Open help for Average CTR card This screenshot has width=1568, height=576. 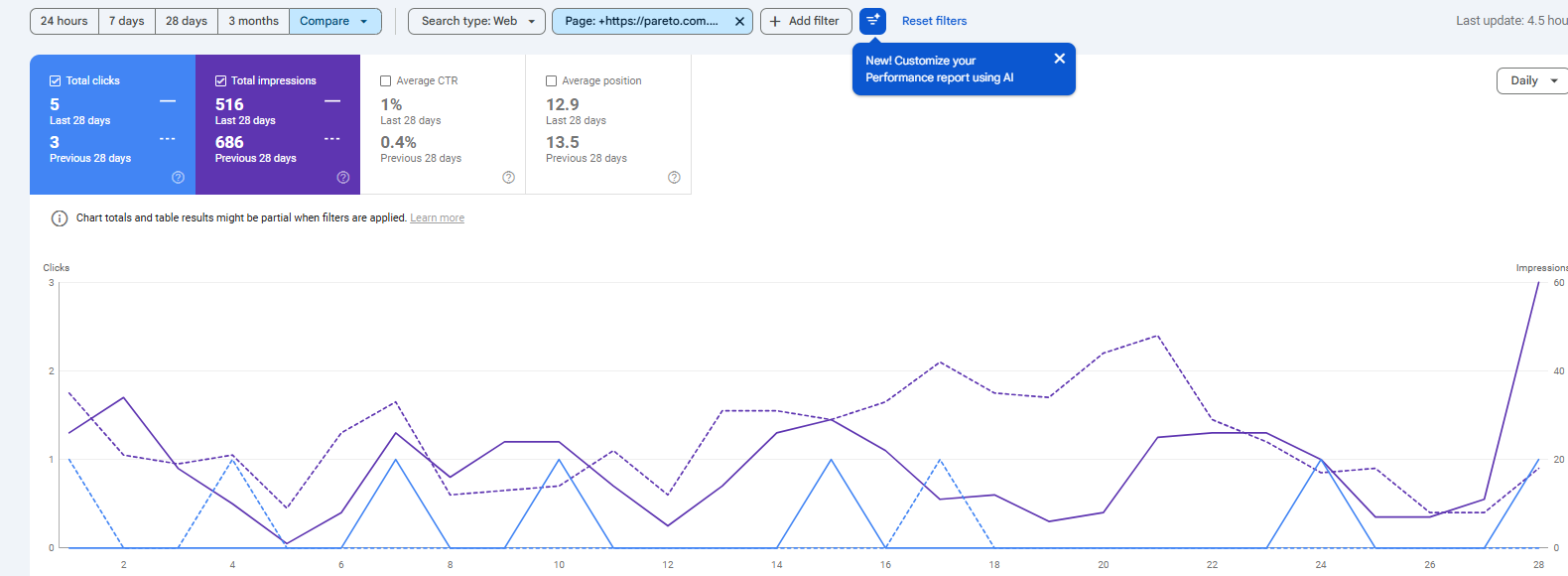508,178
